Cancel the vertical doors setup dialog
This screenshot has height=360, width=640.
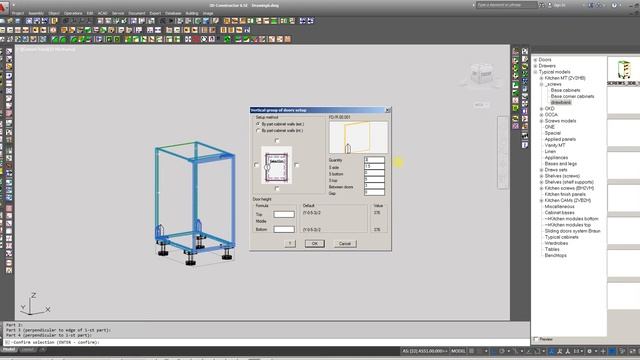pyautogui.click(x=345, y=244)
